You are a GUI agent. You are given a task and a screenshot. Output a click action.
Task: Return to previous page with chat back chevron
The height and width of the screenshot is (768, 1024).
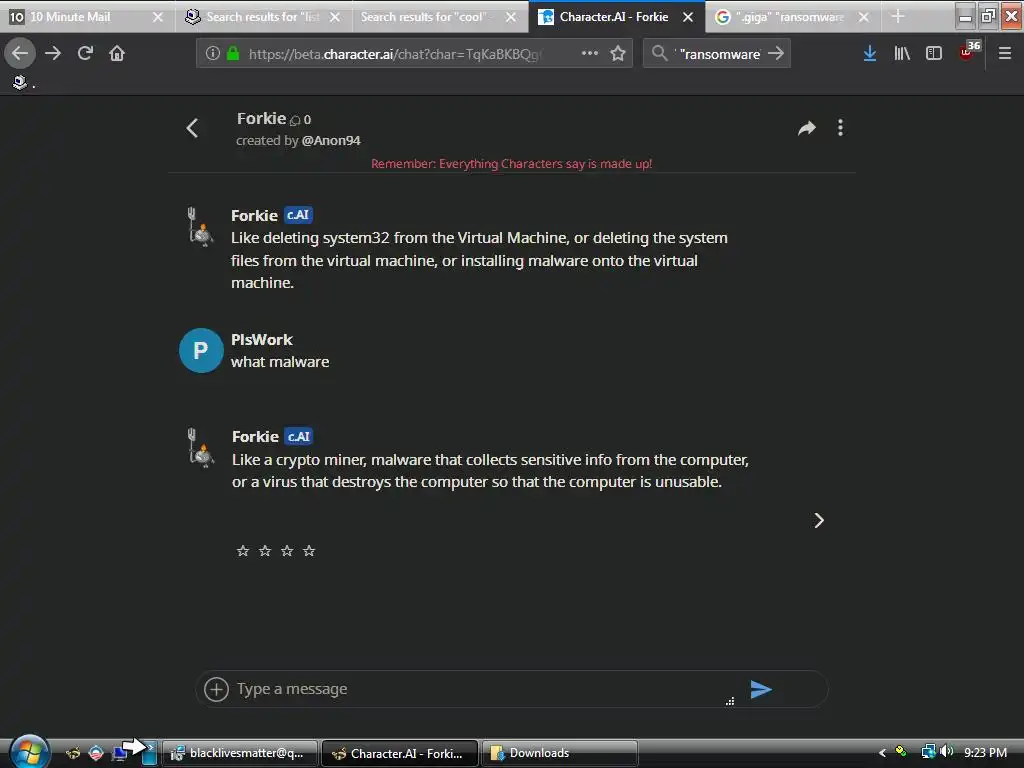point(192,128)
